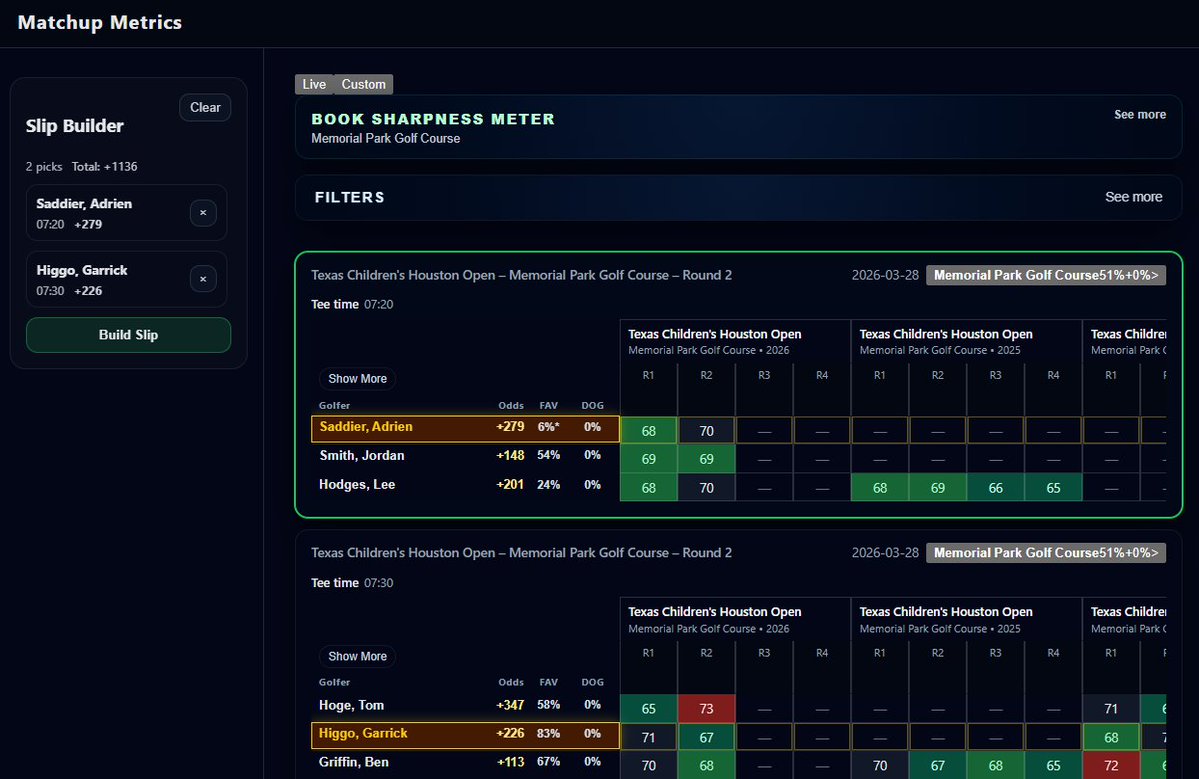Screen dimensions: 1199x779
Task: Click the FAV column header in 07:30 card
Action: coord(548,683)
